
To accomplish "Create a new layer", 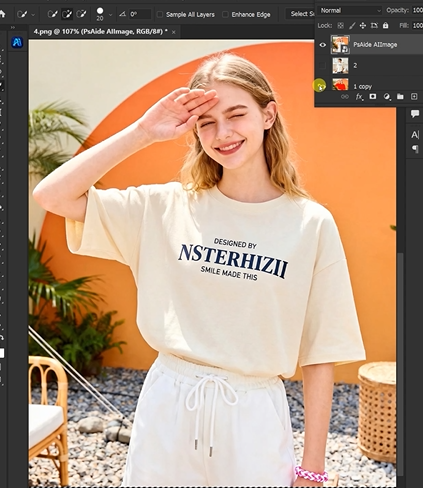I will [414, 96].
